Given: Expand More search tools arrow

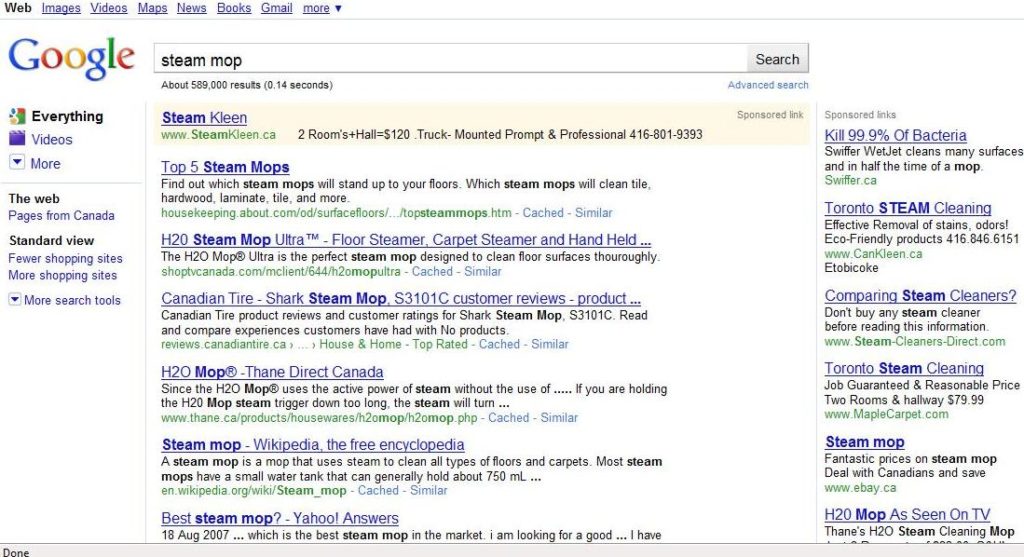Looking at the screenshot, I should tap(14, 299).
